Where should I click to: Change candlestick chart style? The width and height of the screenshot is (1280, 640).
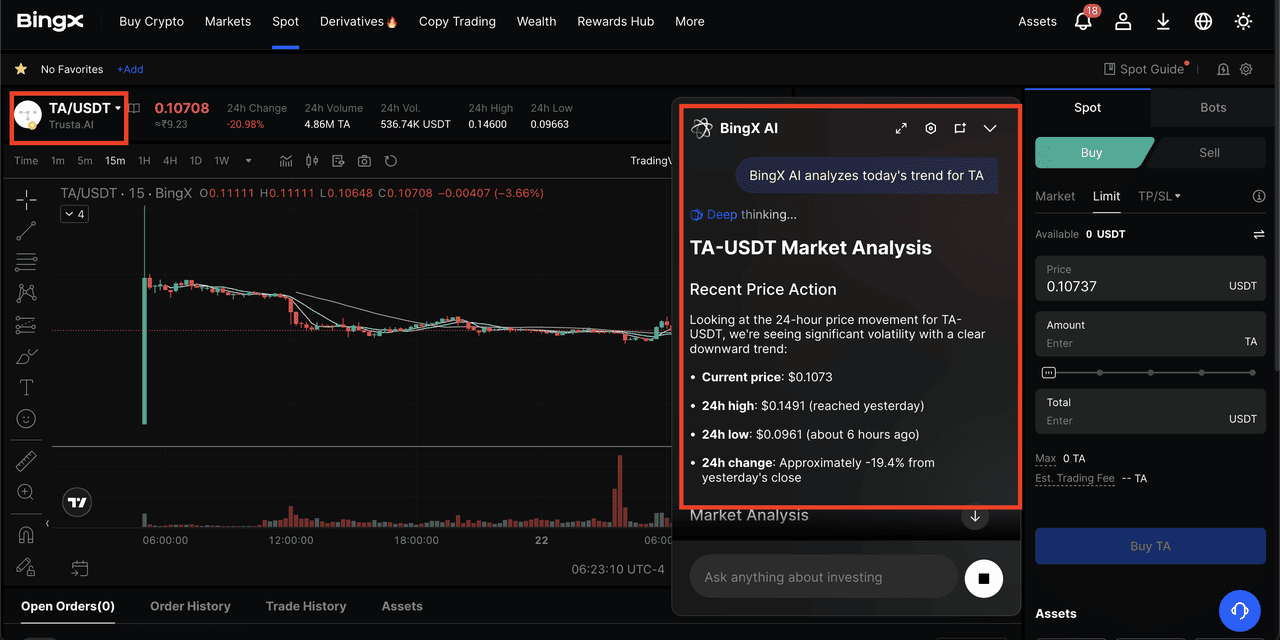pyautogui.click(x=312, y=161)
